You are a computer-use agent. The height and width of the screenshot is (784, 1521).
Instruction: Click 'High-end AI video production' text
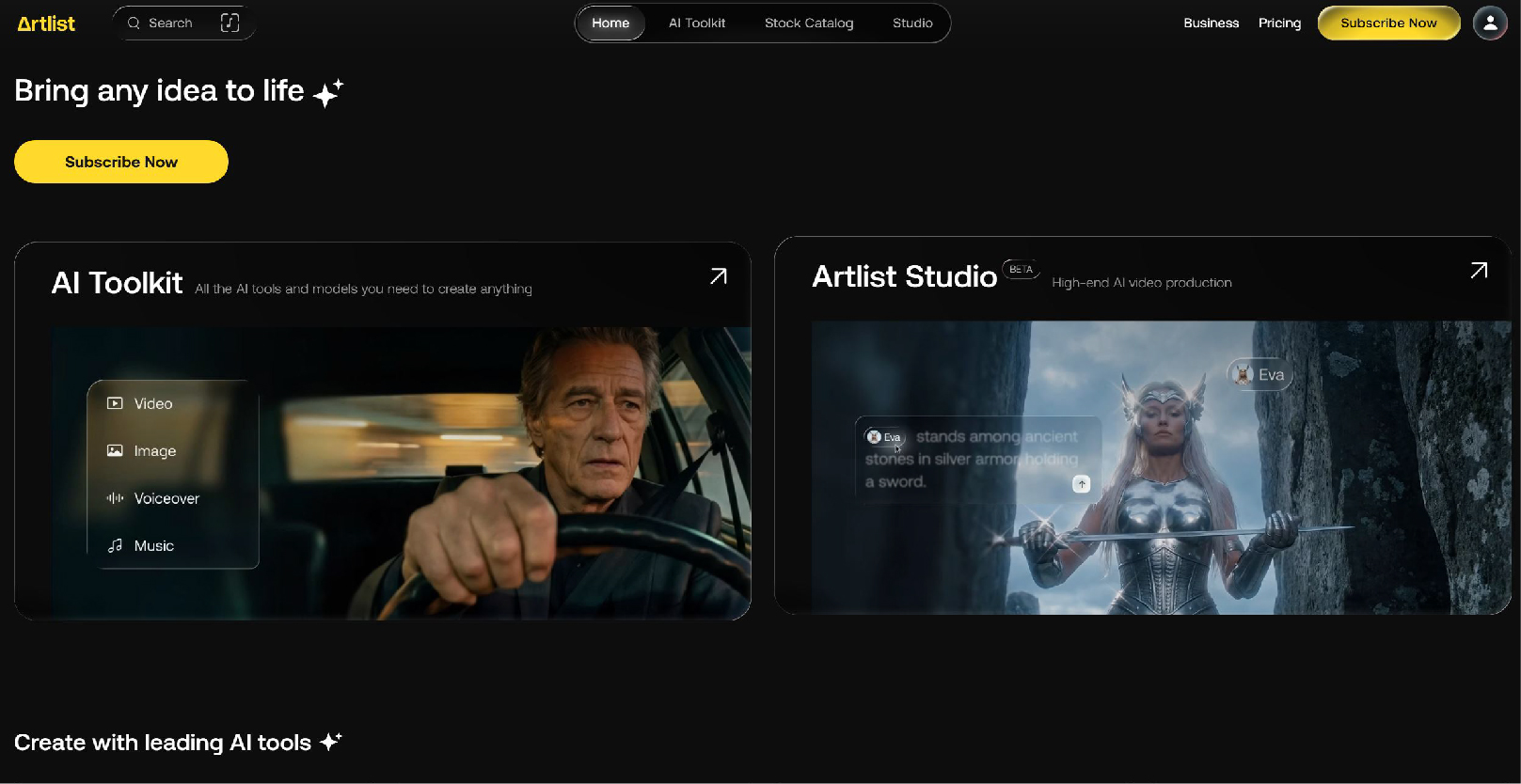point(1142,282)
